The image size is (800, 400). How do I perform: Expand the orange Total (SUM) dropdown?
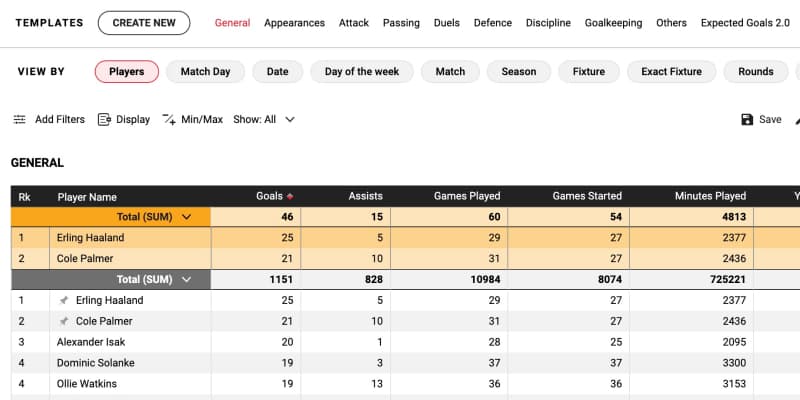click(186, 217)
